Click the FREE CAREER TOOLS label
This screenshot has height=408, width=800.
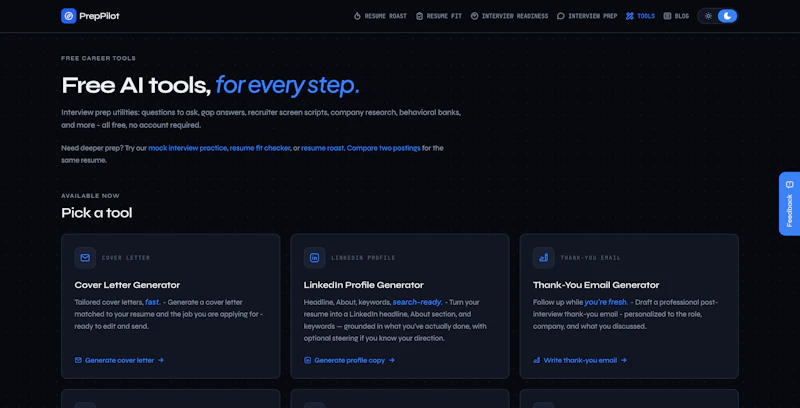coord(98,58)
